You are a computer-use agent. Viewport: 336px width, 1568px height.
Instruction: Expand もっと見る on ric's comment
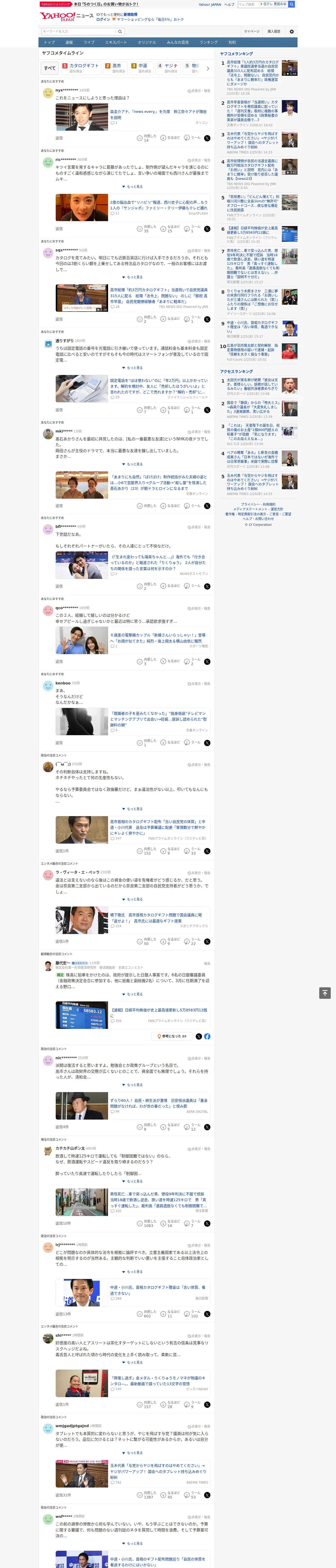132,187
